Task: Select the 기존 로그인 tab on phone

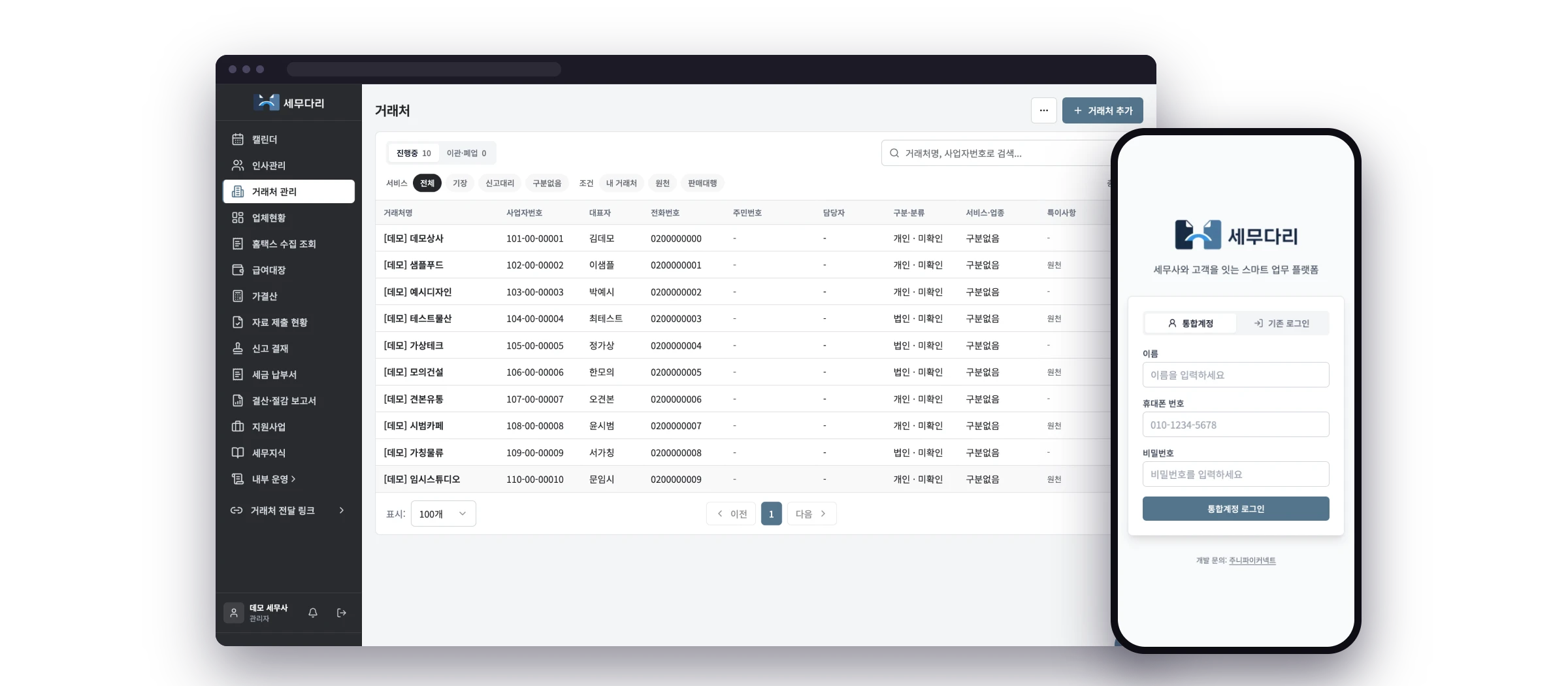Action: coord(1282,323)
